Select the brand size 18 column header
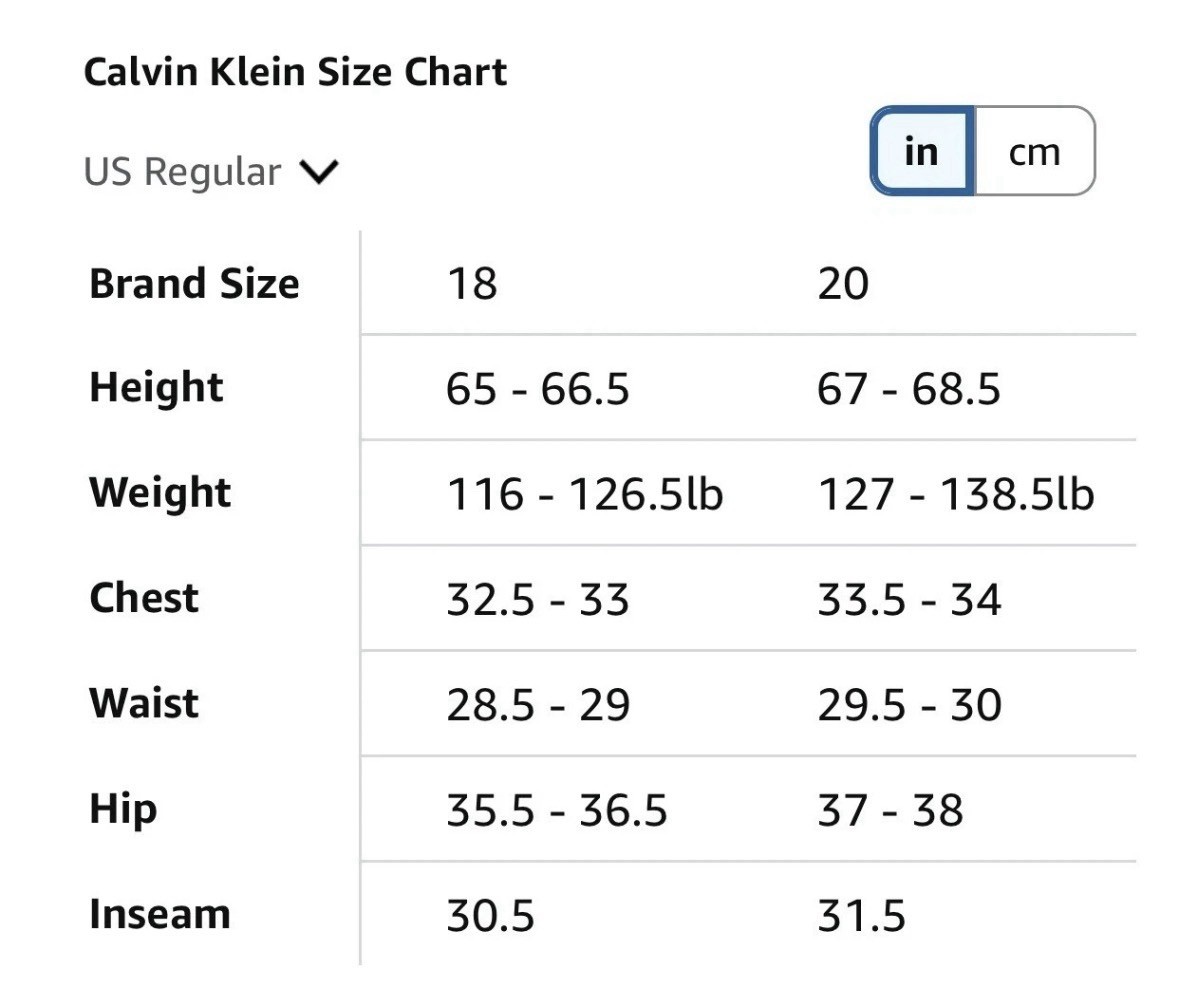 click(x=472, y=284)
